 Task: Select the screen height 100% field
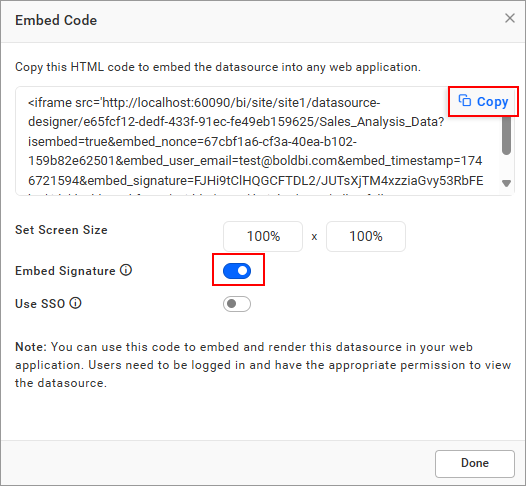[366, 236]
